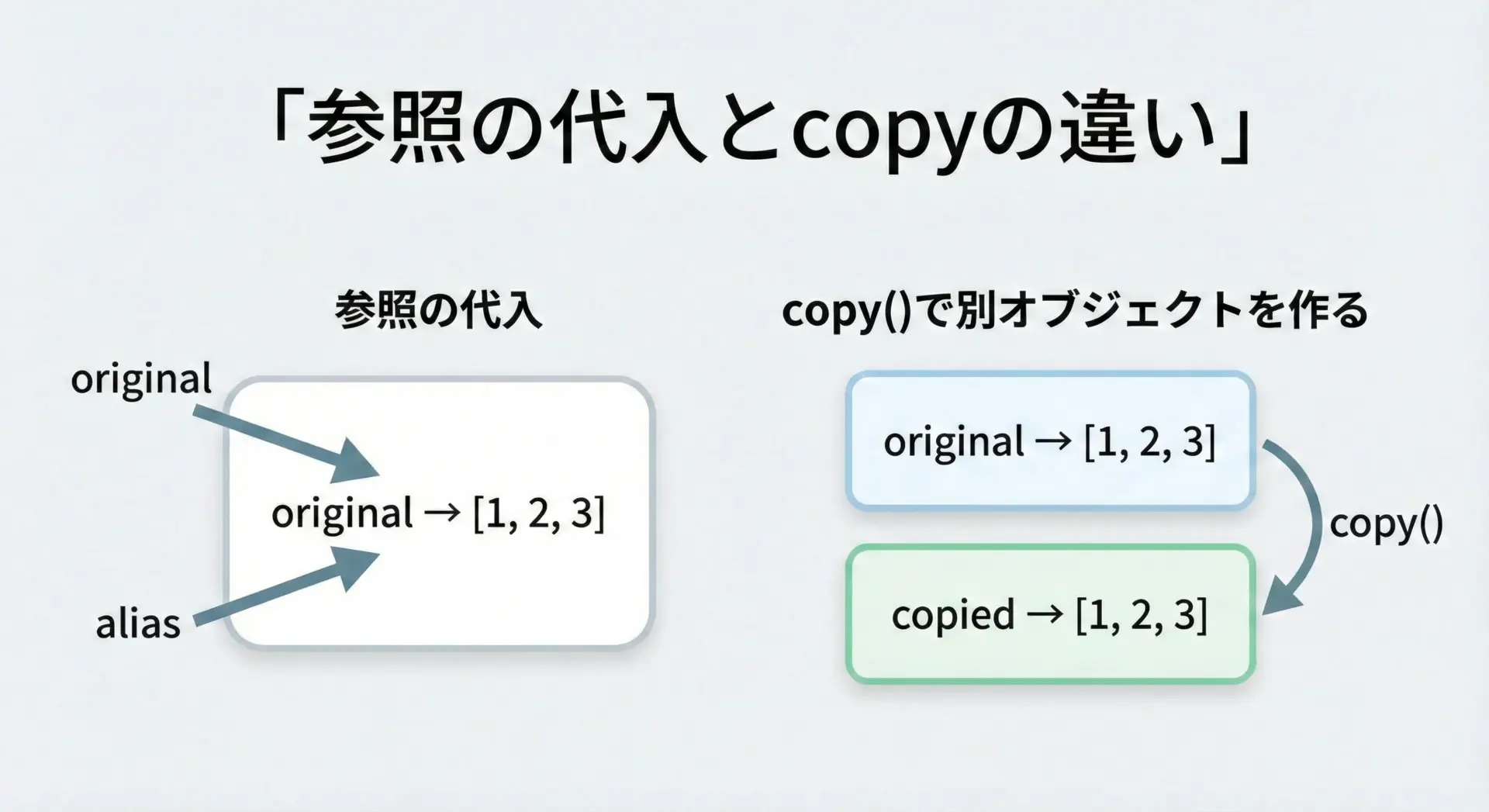Click the main Japanese title heading

[760, 128]
